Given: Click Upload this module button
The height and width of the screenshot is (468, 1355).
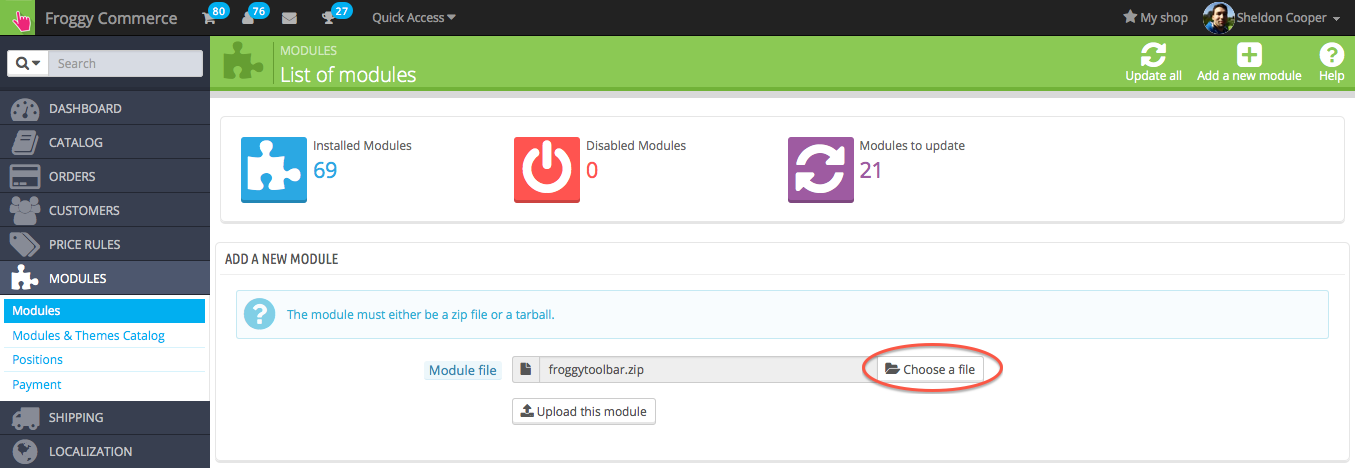Looking at the screenshot, I should click(584, 411).
